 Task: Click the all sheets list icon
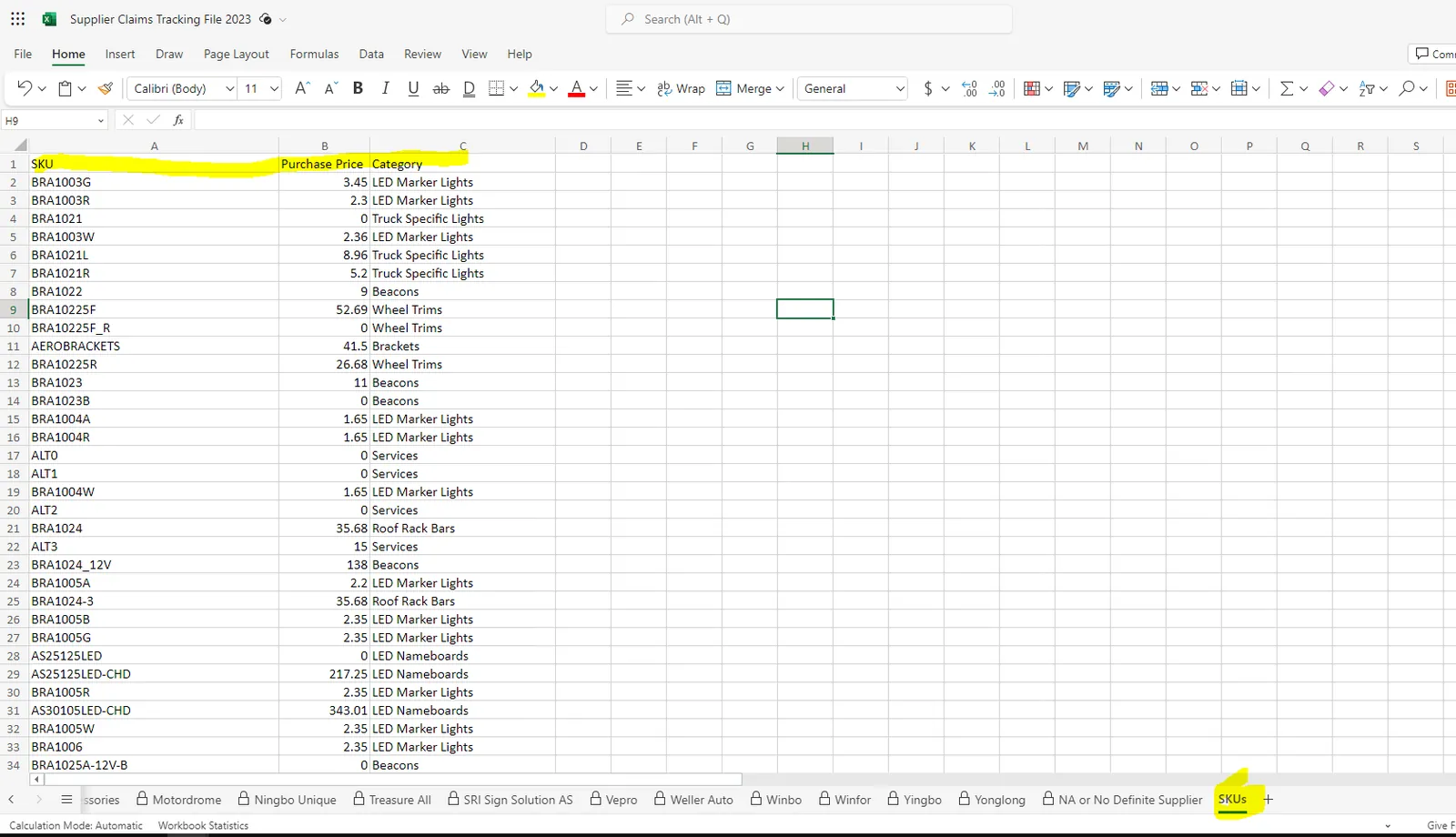[66, 800]
